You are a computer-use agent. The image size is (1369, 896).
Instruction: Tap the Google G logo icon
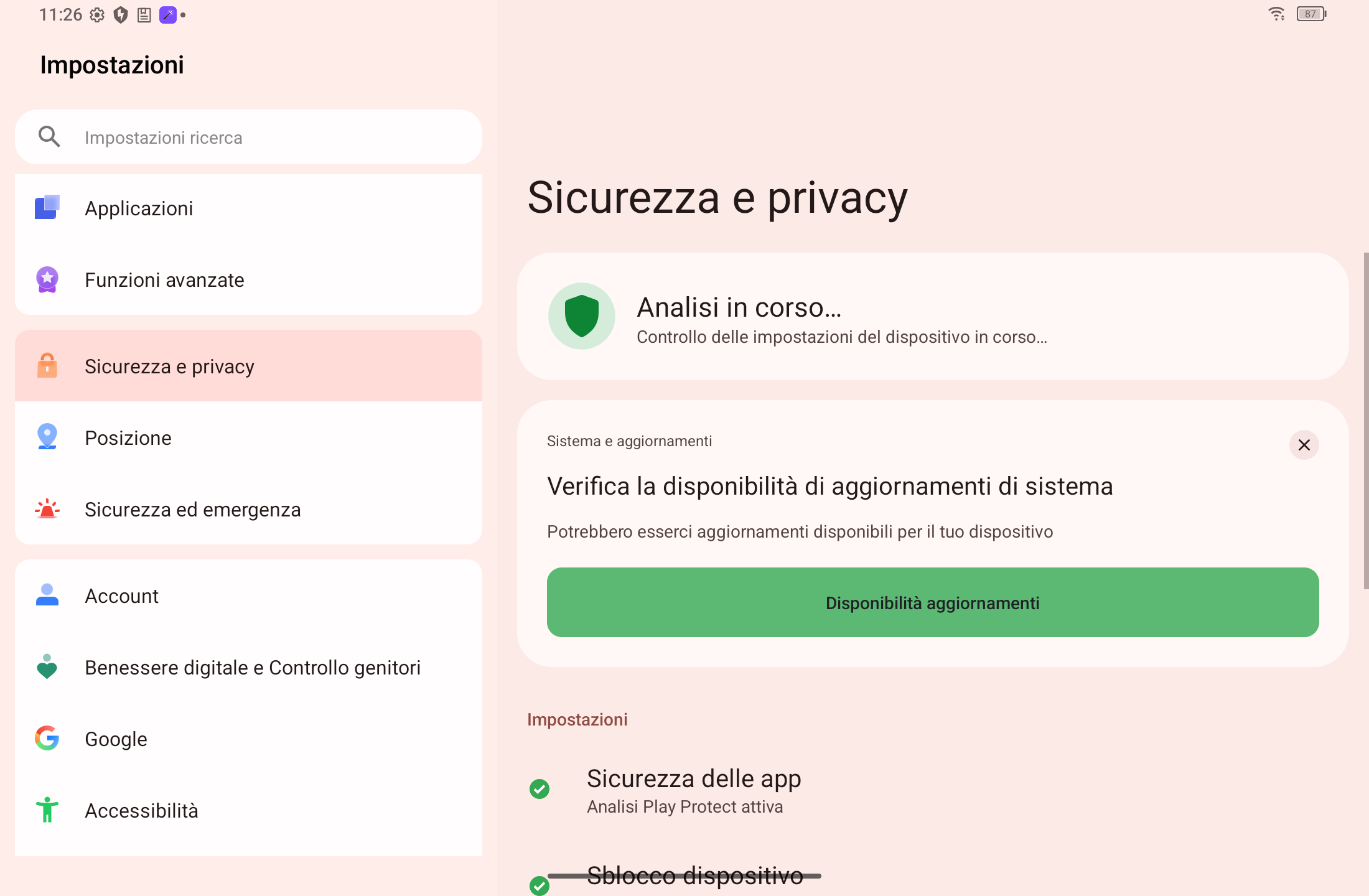point(47,739)
